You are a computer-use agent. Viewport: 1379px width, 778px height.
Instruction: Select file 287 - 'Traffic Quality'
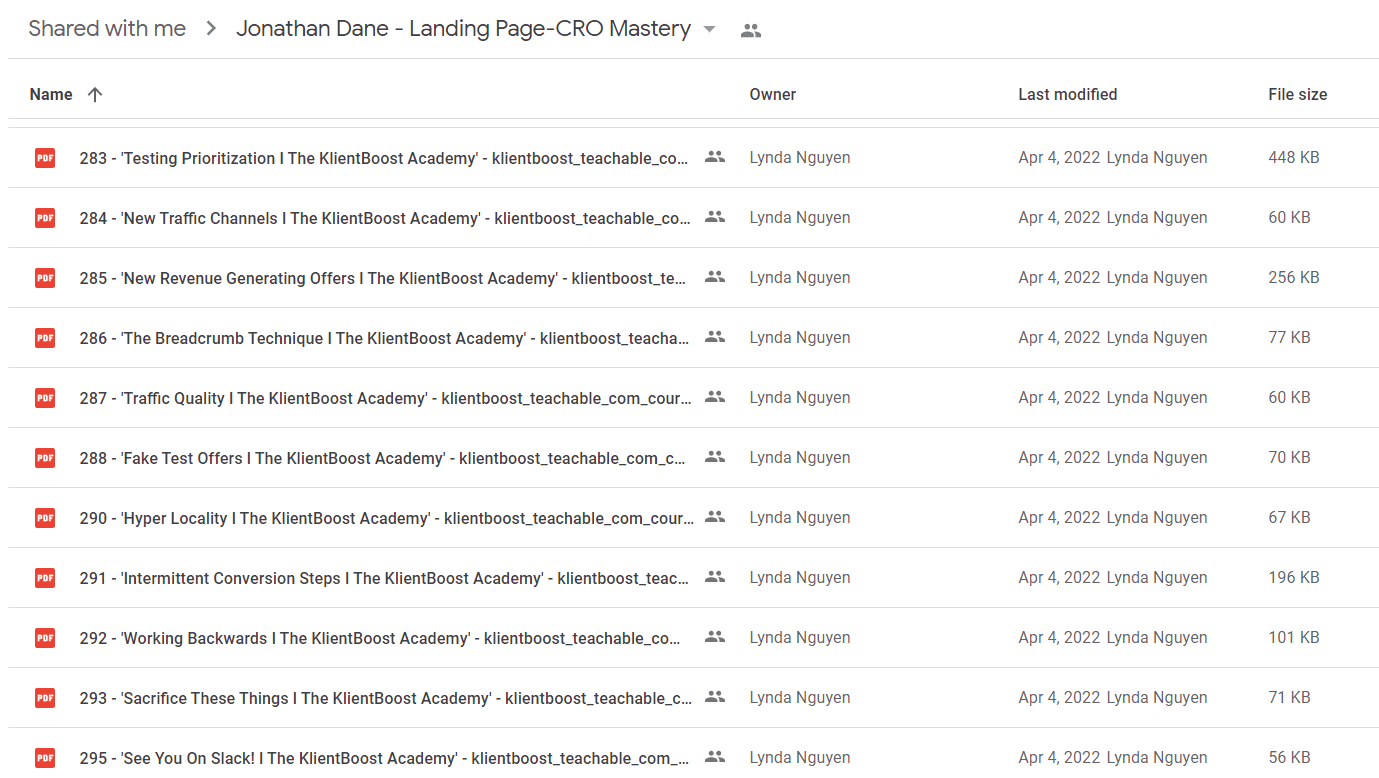[386, 398]
